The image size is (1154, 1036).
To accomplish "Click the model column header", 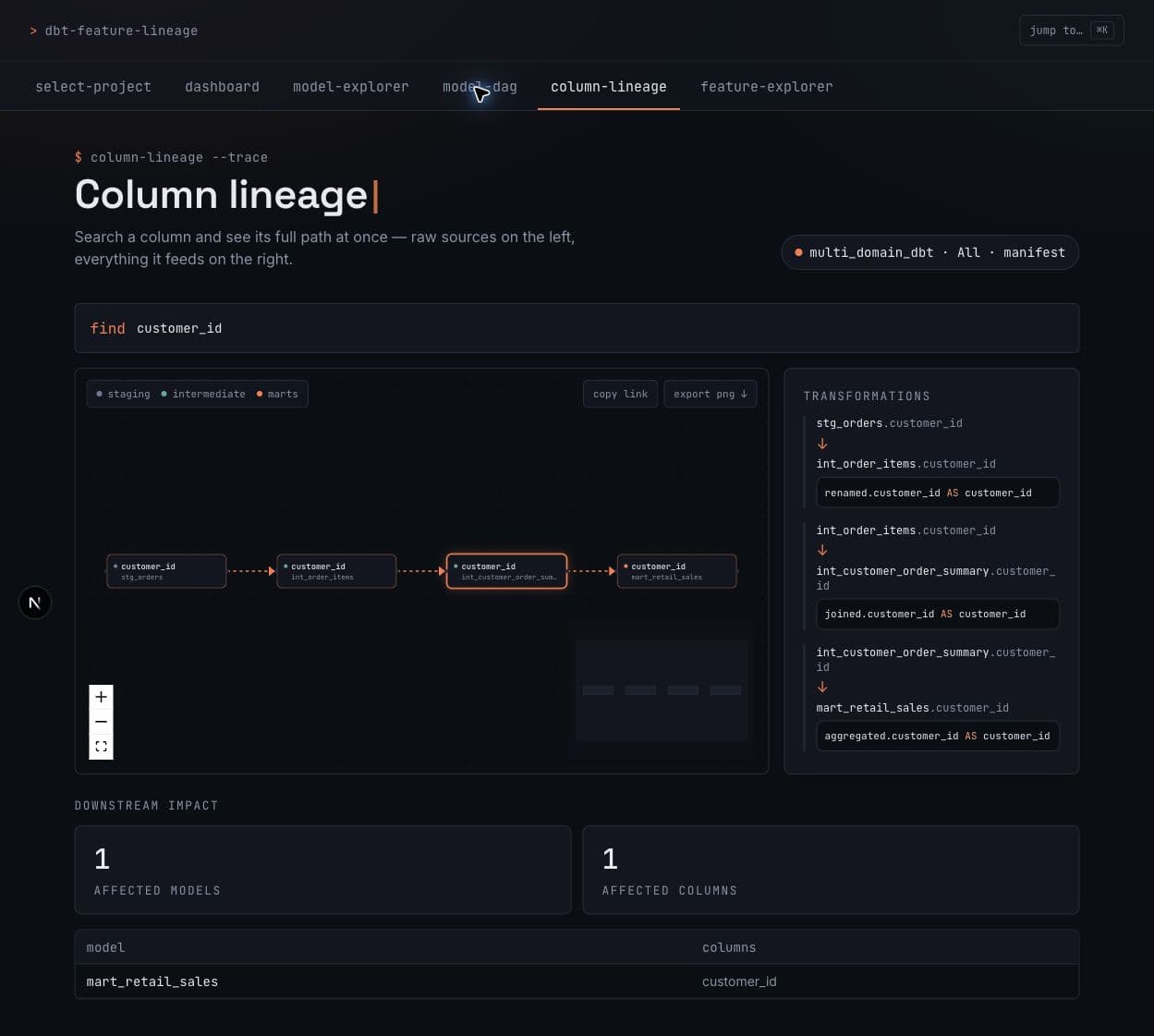I will click(x=105, y=947).
